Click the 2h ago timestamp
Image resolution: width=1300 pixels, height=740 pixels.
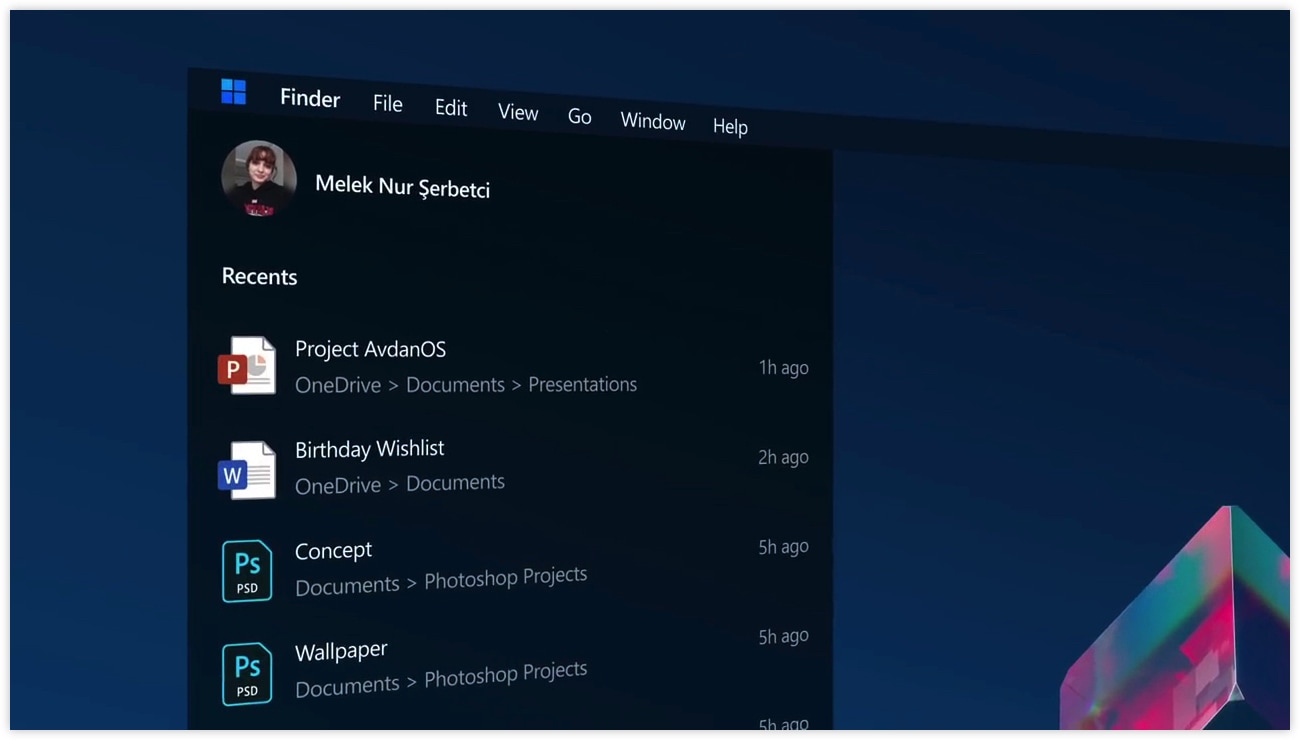pyautogui.click(x=784, y=457)
